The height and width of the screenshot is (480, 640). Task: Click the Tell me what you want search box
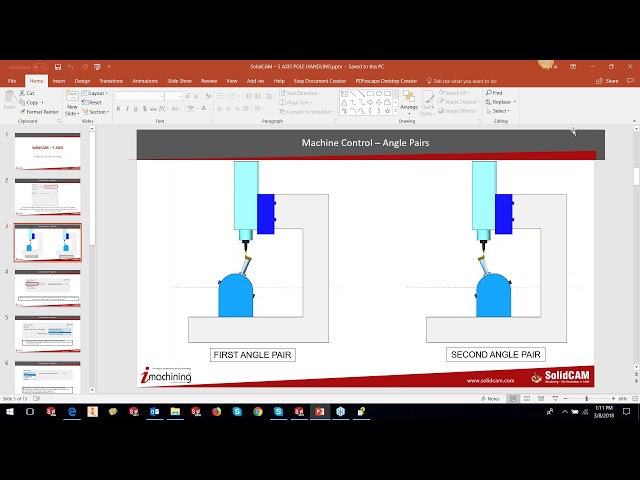click(x=462, y=81)
